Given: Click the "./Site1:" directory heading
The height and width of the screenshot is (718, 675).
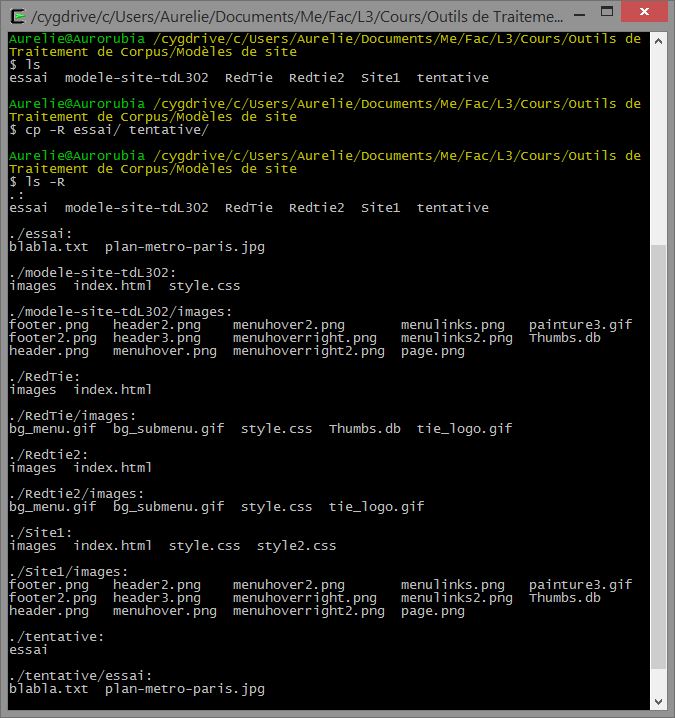Looking at the screenshot, I should 41,533.
